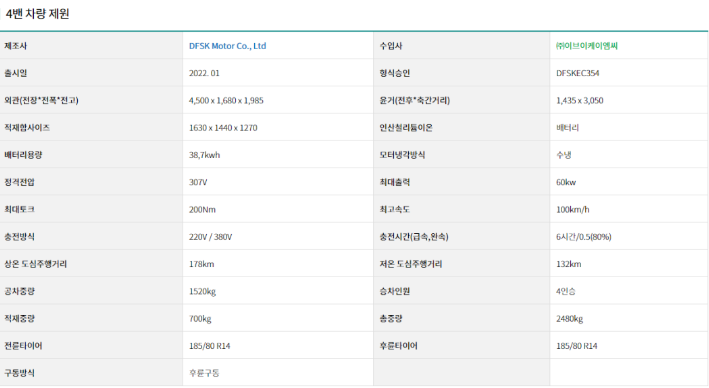Screen dimensions: 709x388
Task: Select the torque value '200Nm'
Action: 202,209
